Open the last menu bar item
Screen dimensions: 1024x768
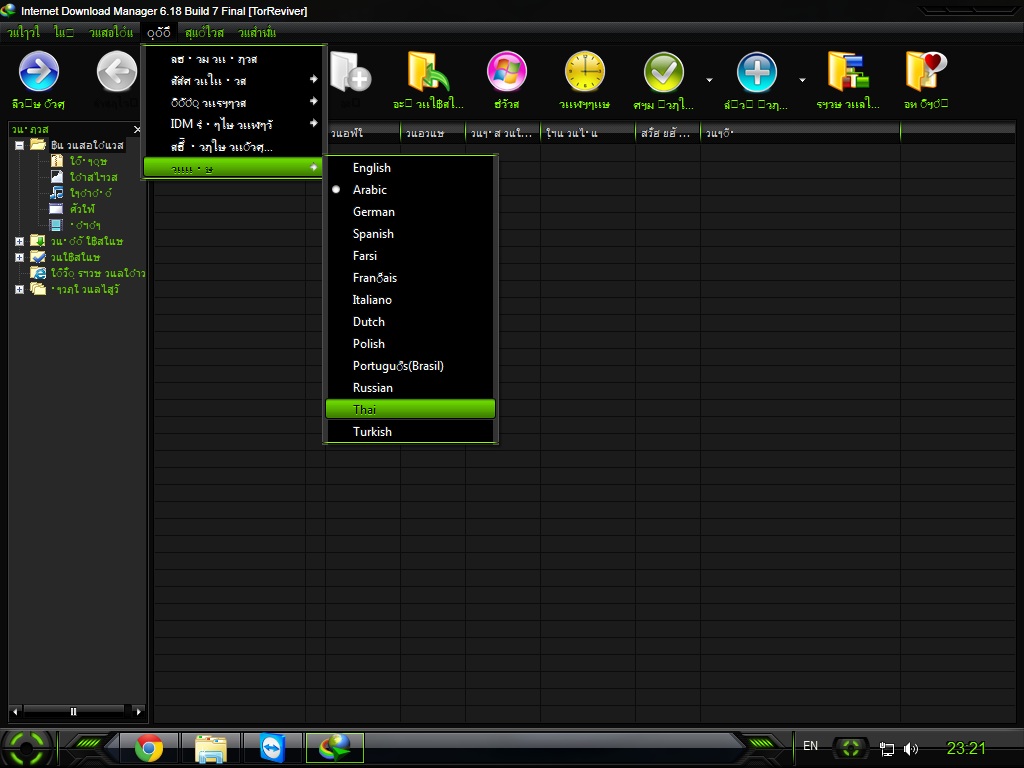pyautogui.click(x=257, y=32)
